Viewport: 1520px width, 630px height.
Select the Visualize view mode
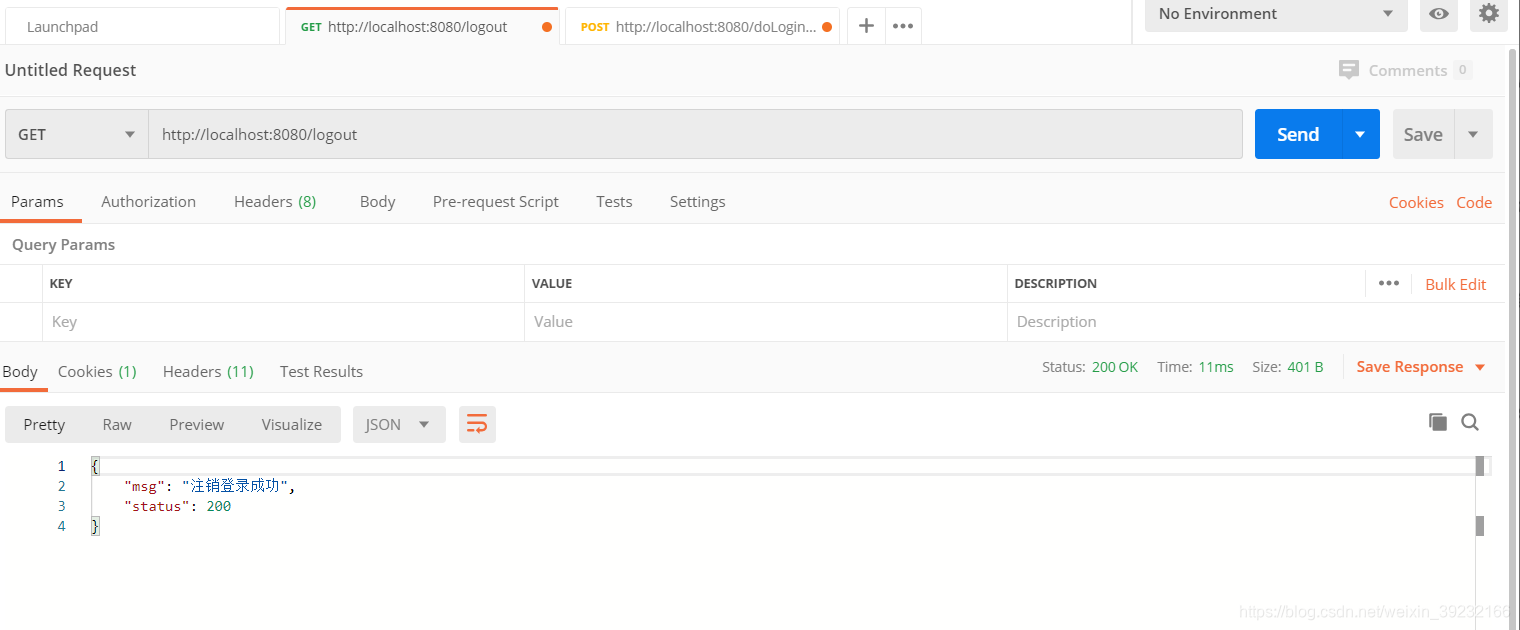[x=292, y=424]
